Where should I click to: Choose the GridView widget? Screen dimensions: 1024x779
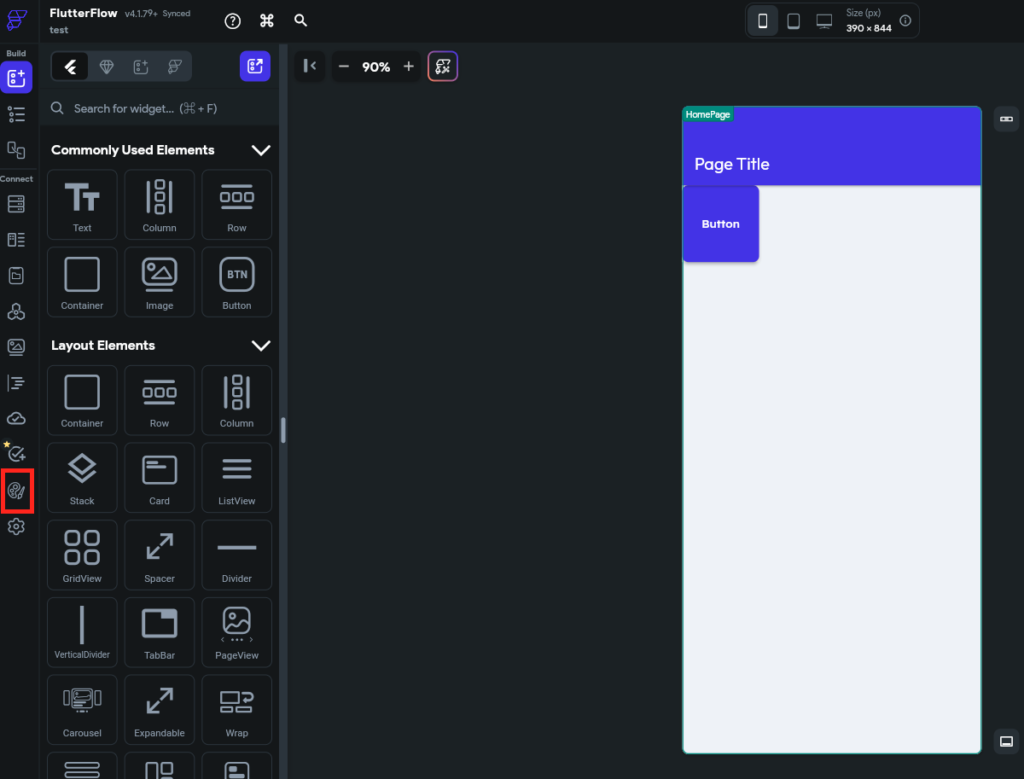pos(82,555)
